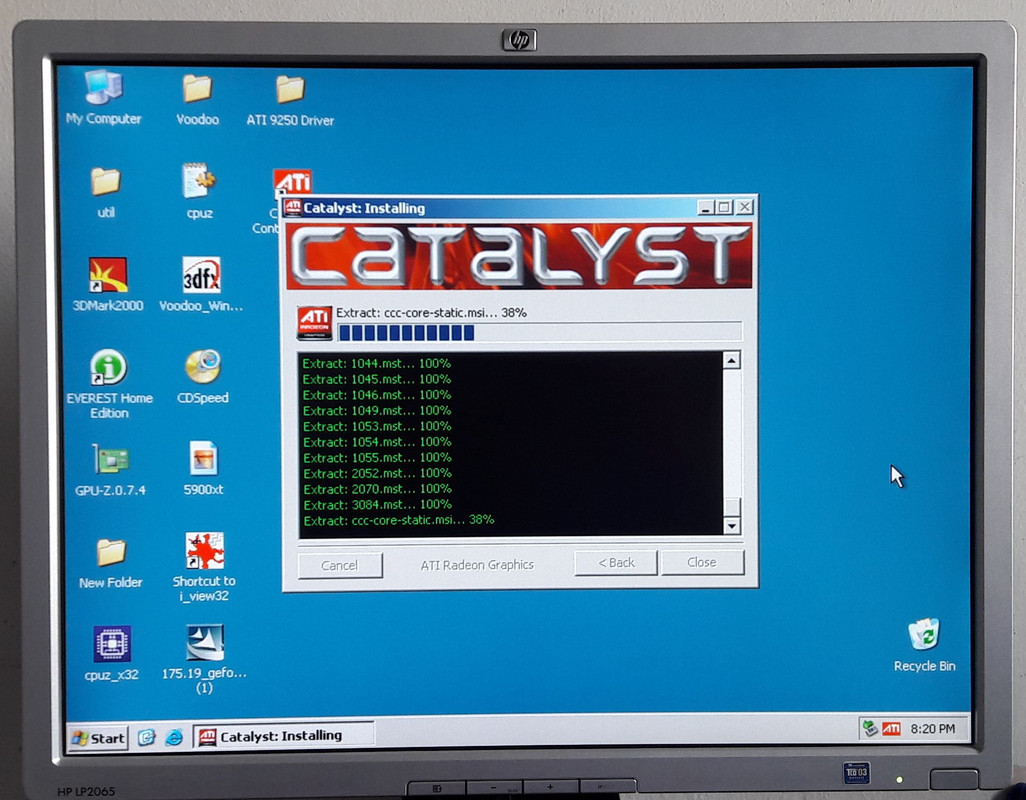Click the Show Desktop quick launch icon
The image size is (1026, 800).
click(147, 737)
